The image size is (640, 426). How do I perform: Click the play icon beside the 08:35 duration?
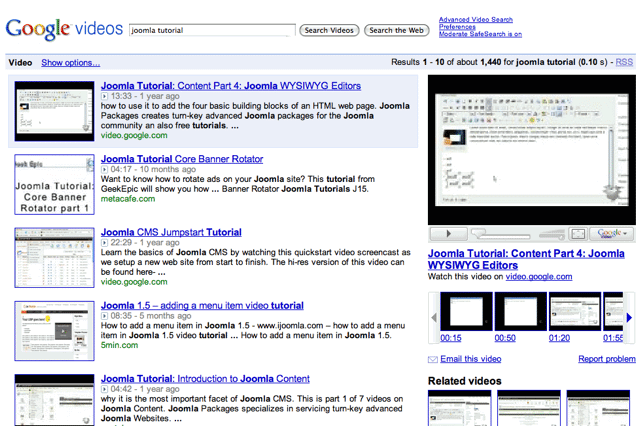pyautogui.click(x=104, y=316)
